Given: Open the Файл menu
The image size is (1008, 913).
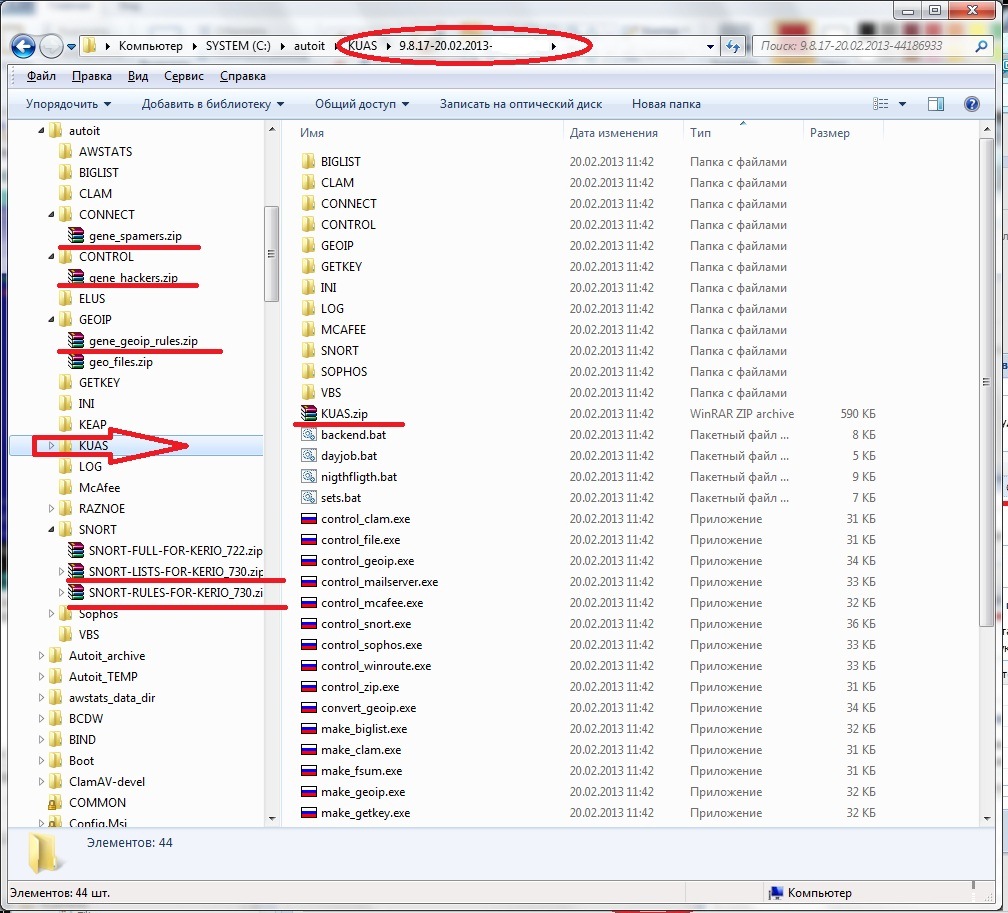Looking at the screenshot, I should tap(41, 76).
